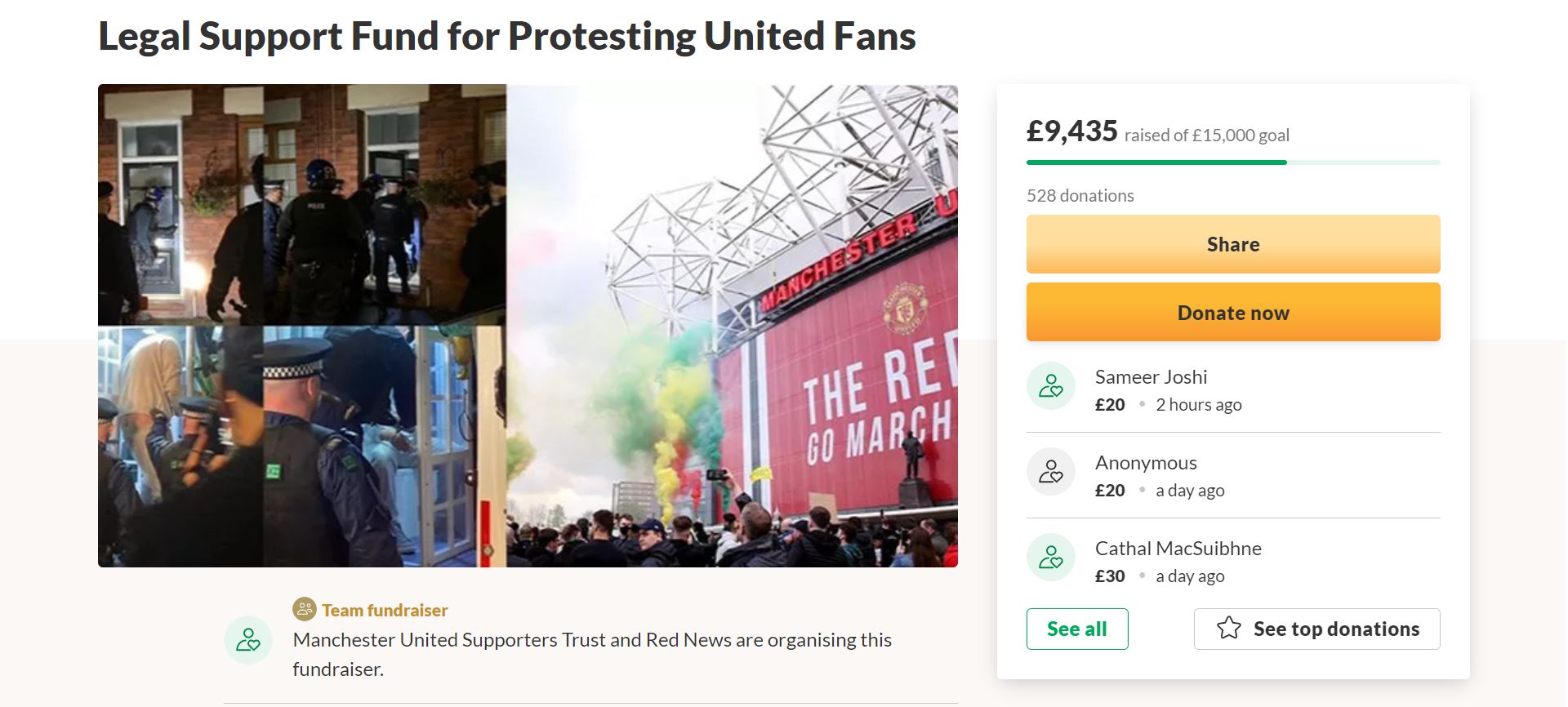Click the Cathal MacSuibhne donor name
This screenshot has height=707, width=1568.
tap(1178, 549)
